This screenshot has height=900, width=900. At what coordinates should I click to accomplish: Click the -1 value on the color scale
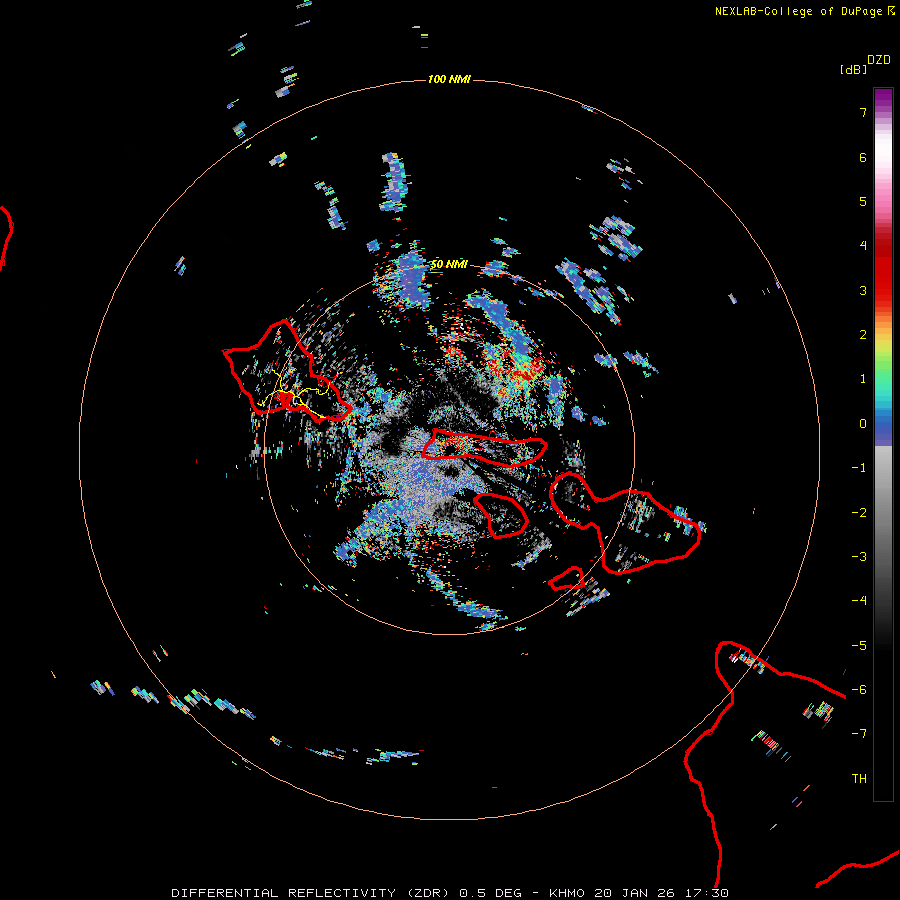(x=859, y=468)
